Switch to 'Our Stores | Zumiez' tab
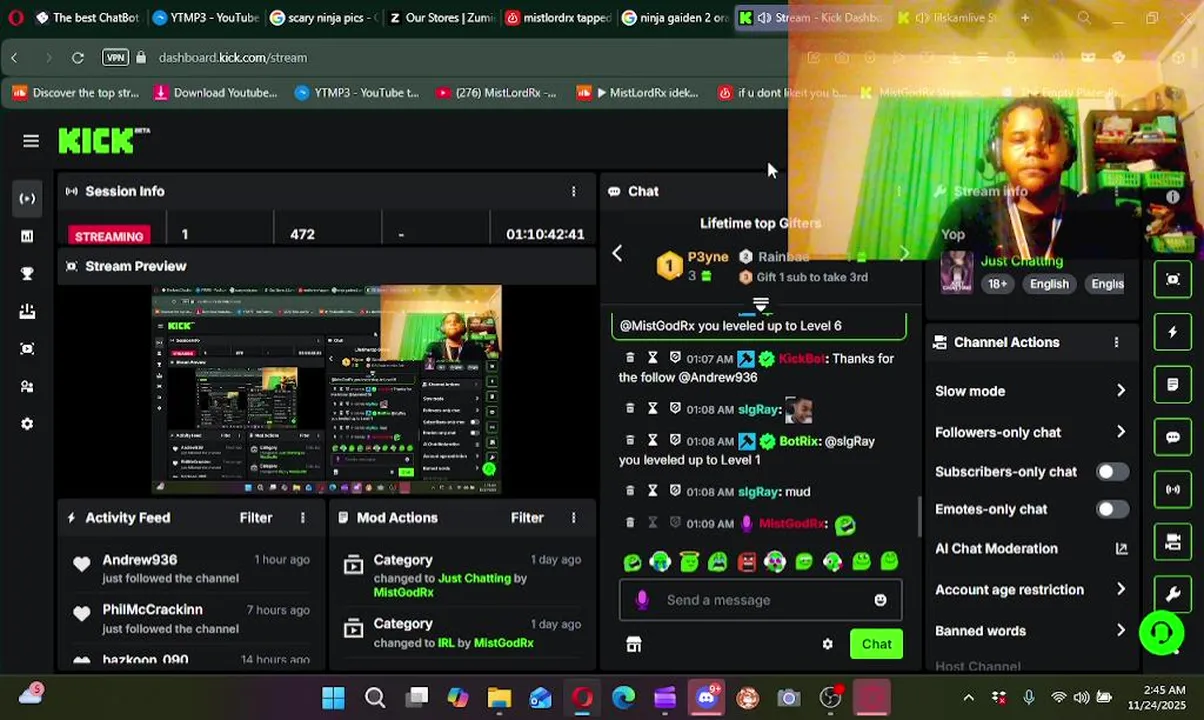1204x720 pixels. click(x=441, y=18)
